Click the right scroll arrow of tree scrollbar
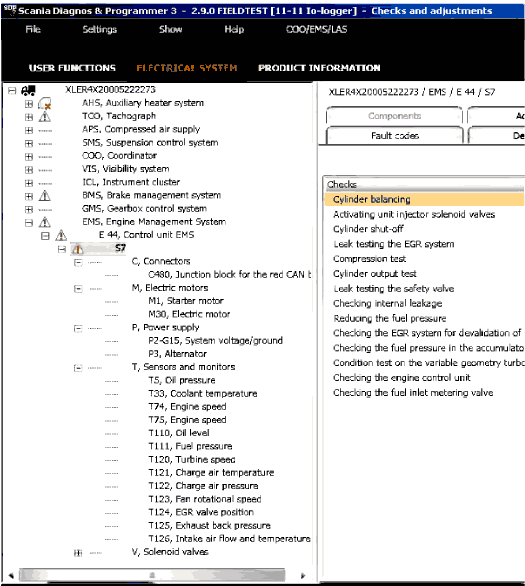Viewport: 525px width, 586px height. click(302, 575)
